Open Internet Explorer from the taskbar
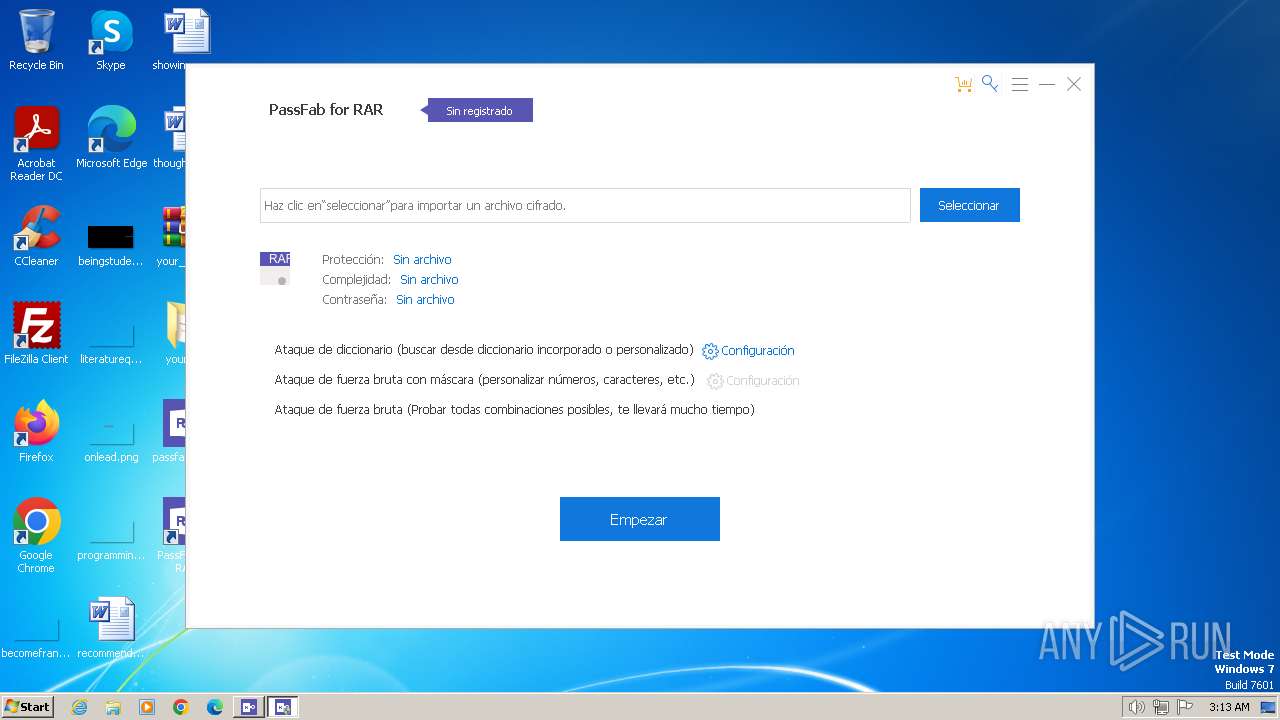 click(79, 707)
